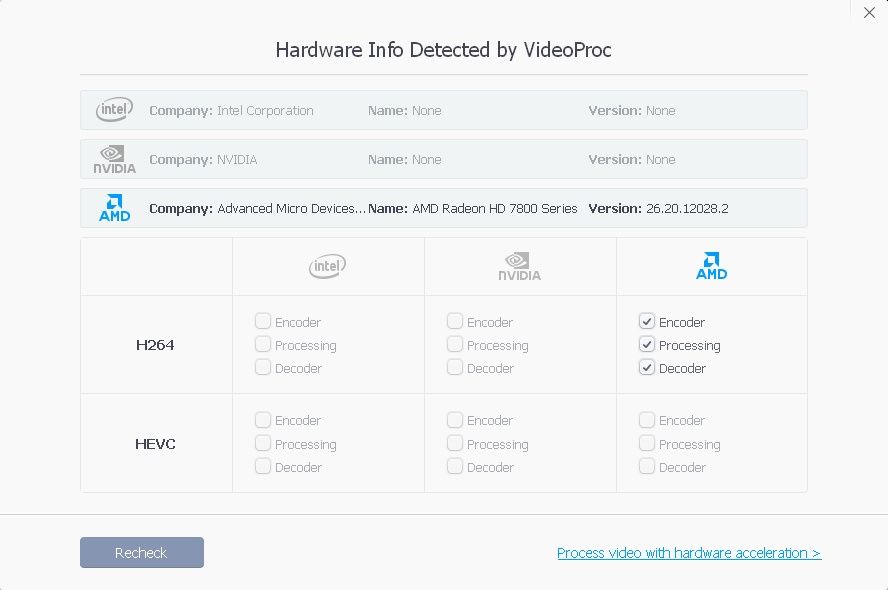The height and width of the screenshot is (590, 888).
Task: Click the Intel Corporation company text
Action: (265, 110)
